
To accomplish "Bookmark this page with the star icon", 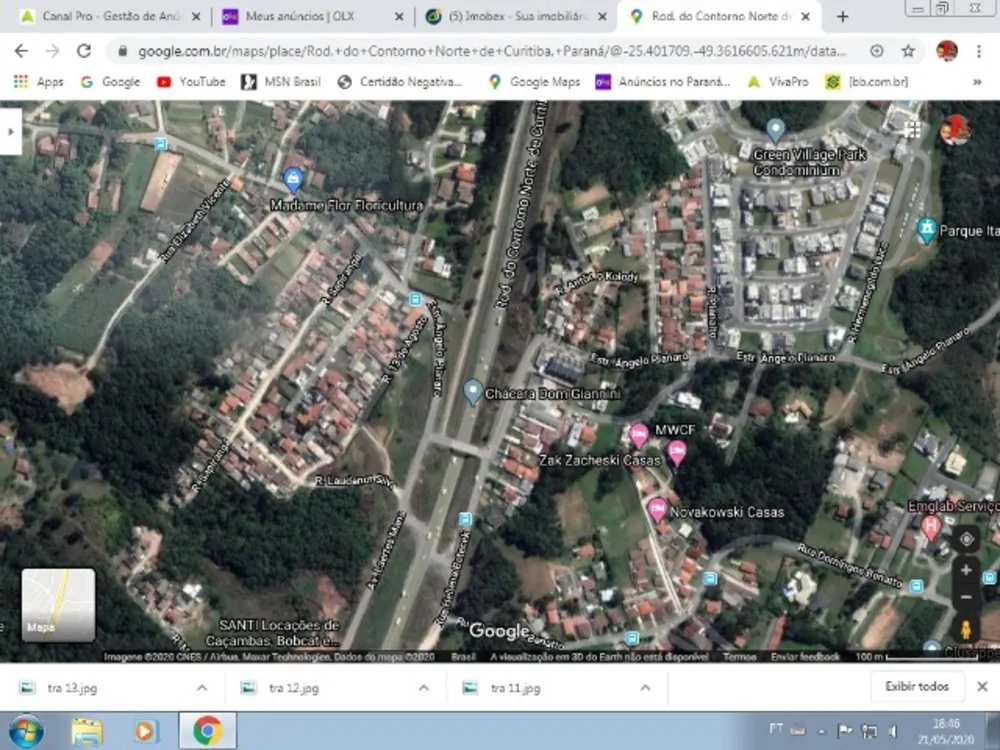I will point(908,51).
